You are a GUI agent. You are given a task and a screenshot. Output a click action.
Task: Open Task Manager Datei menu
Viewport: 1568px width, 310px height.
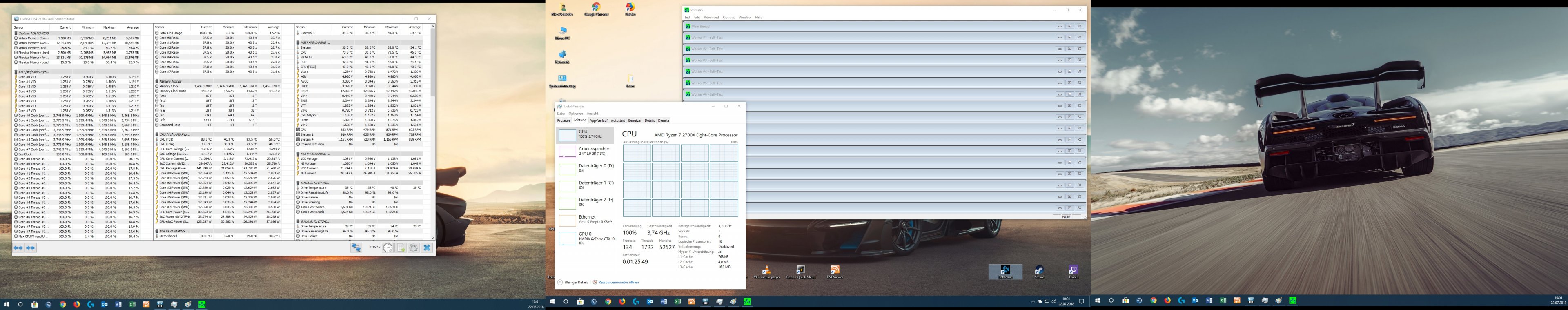pyautogui.click(x=561, y=113)
